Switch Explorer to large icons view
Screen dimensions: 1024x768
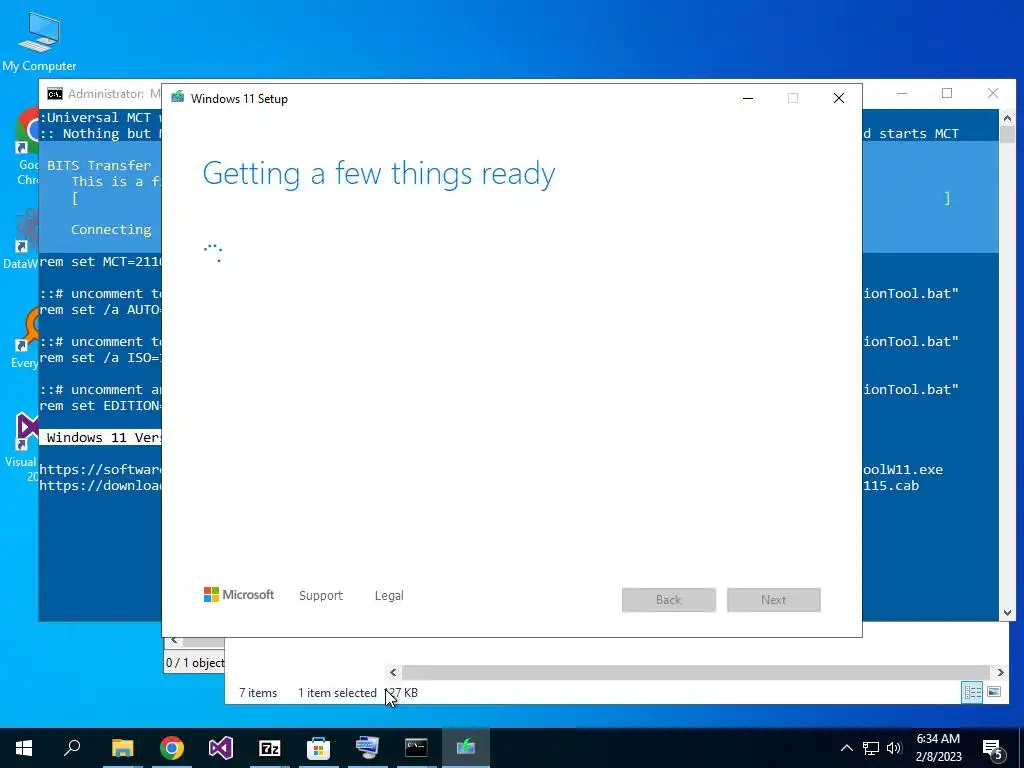click(994, 692)
